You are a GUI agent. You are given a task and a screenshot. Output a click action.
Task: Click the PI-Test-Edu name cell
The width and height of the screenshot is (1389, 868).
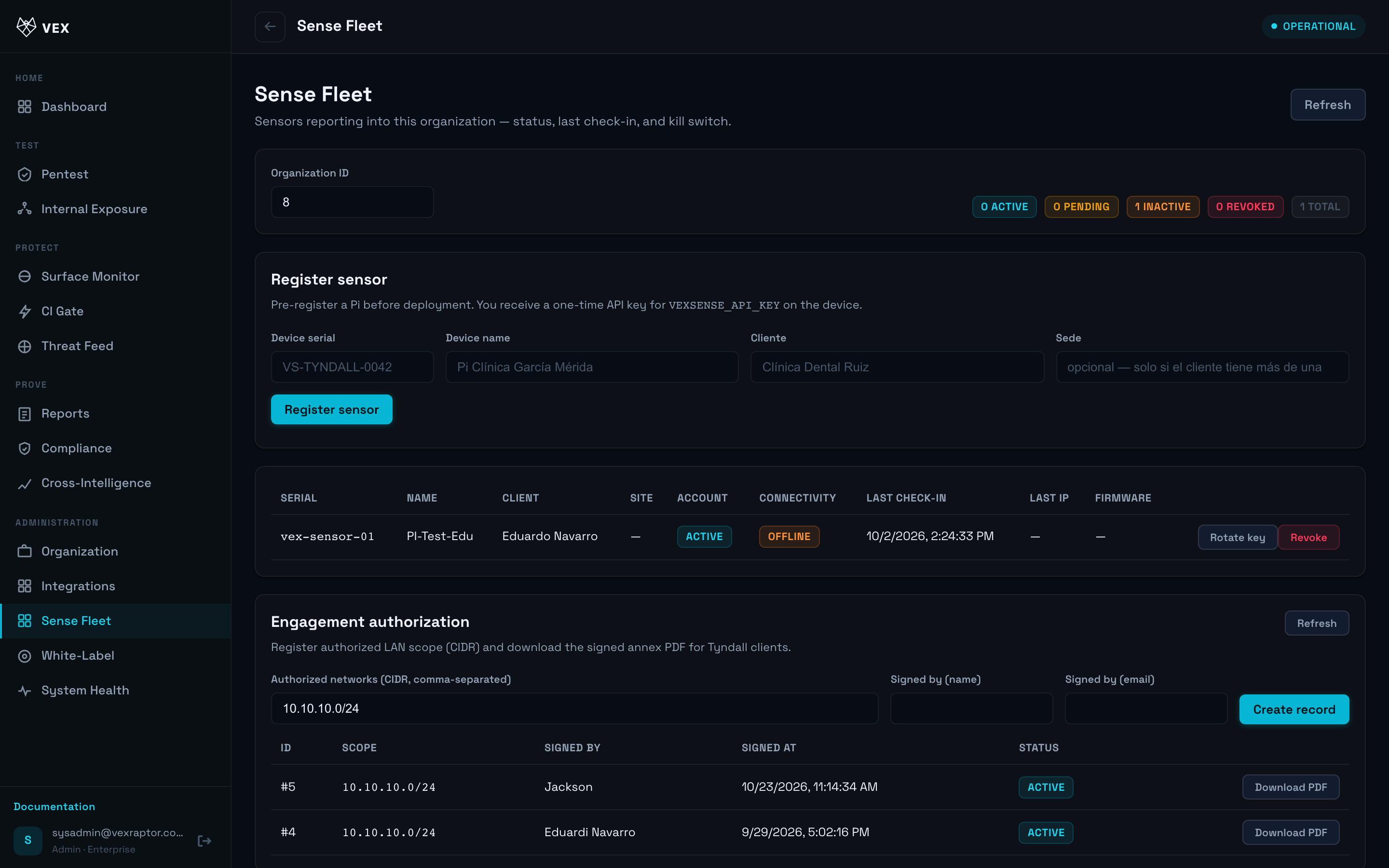pyautogui.click(x=440, y=536)
